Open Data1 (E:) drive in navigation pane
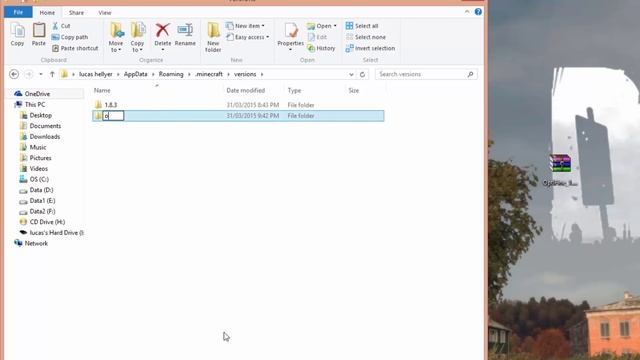The image size is (640, 360). (x=42, y=200)
